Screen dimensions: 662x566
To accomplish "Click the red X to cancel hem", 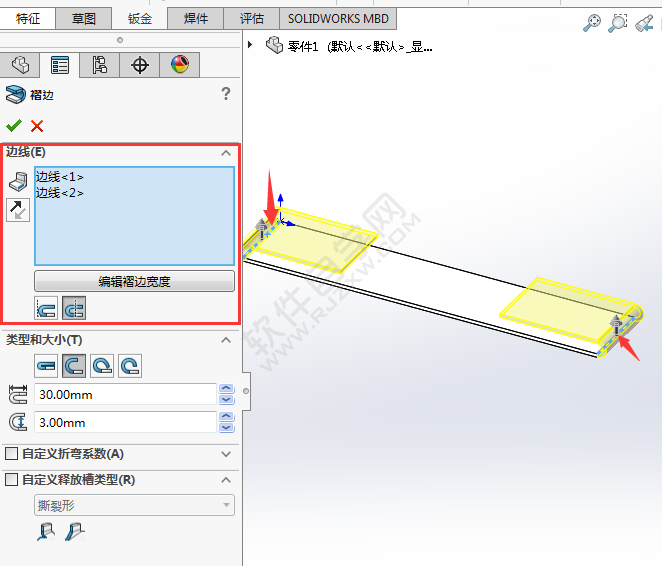I will [37, 126].
